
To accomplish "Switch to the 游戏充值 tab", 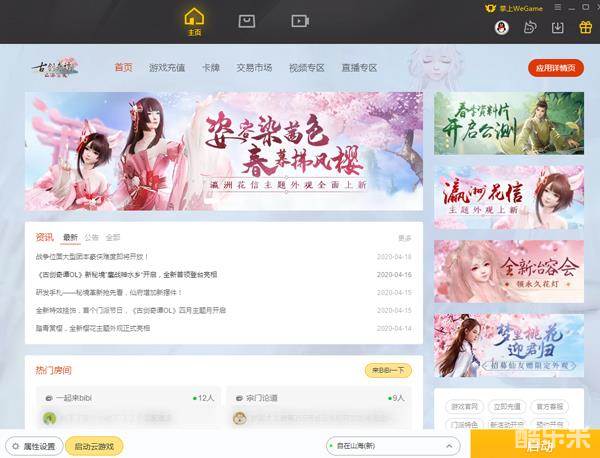I will coord(167,68).
